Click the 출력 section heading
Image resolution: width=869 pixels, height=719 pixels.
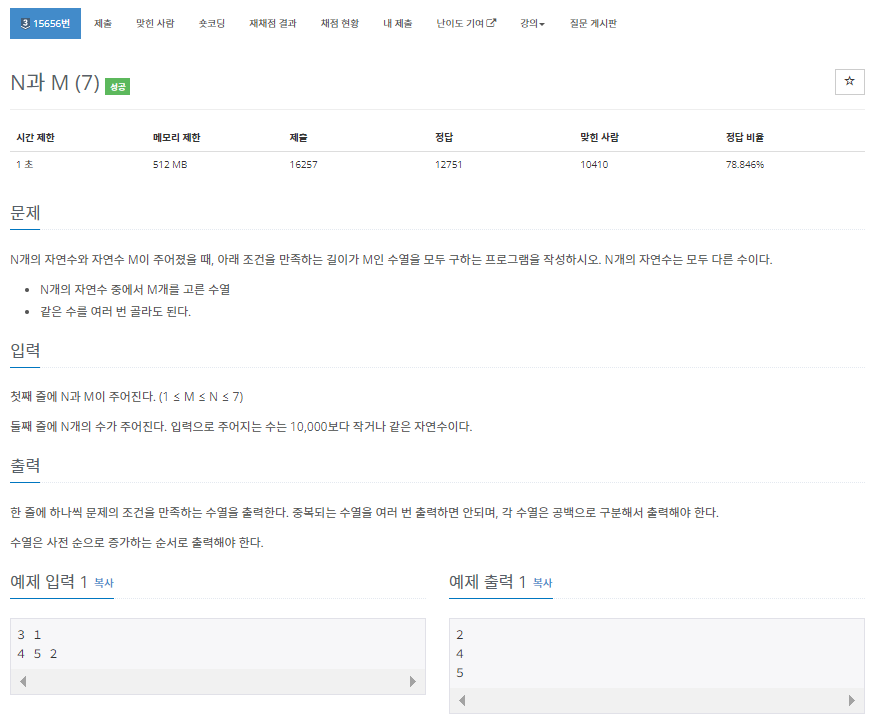point(25,466)
